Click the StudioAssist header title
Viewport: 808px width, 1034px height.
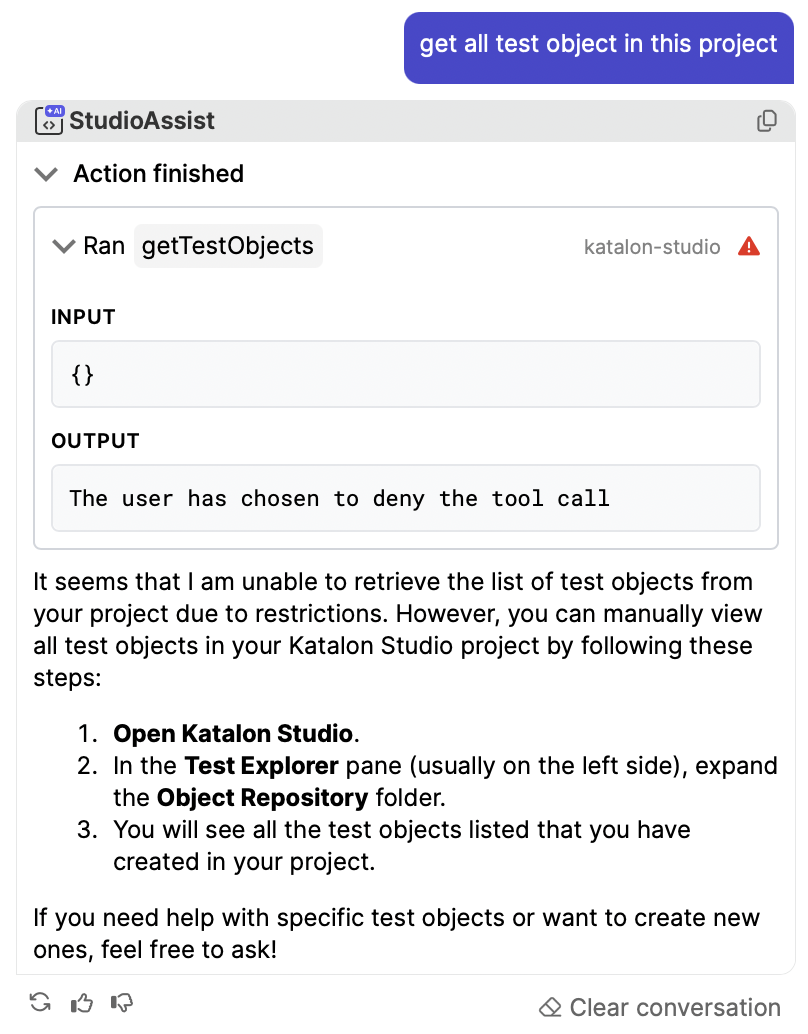pyautogui.click(x=142, y=121)
